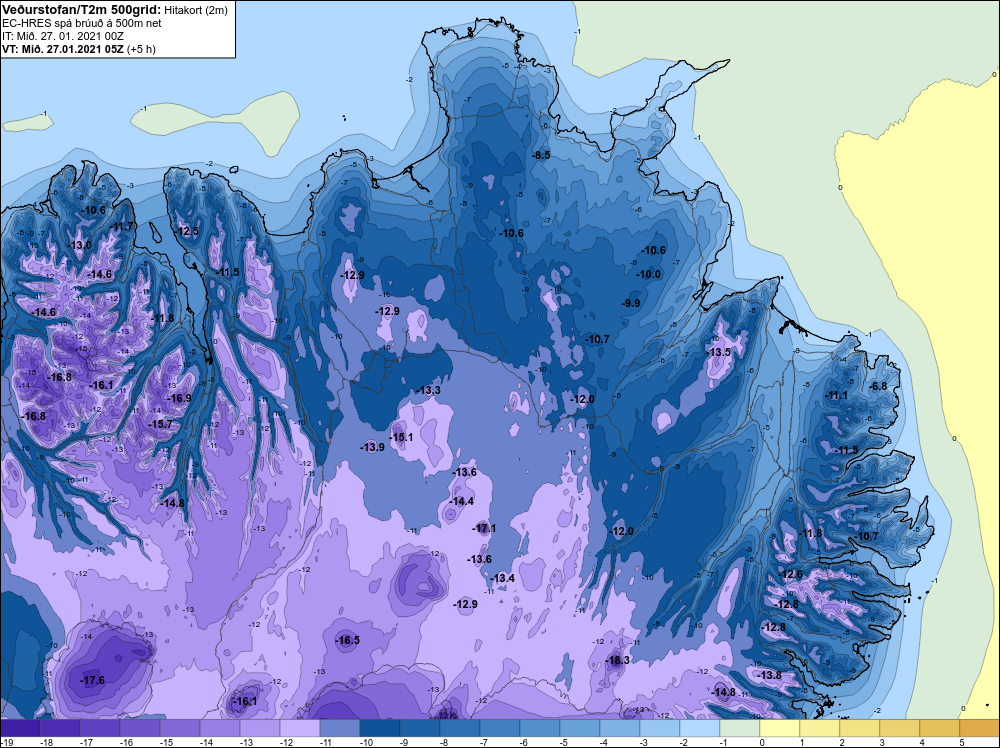Image resolution: width=1000 pixels, height=748 pixels.
Task: Click the -13.5 temperature value
Action: (719, 352)
